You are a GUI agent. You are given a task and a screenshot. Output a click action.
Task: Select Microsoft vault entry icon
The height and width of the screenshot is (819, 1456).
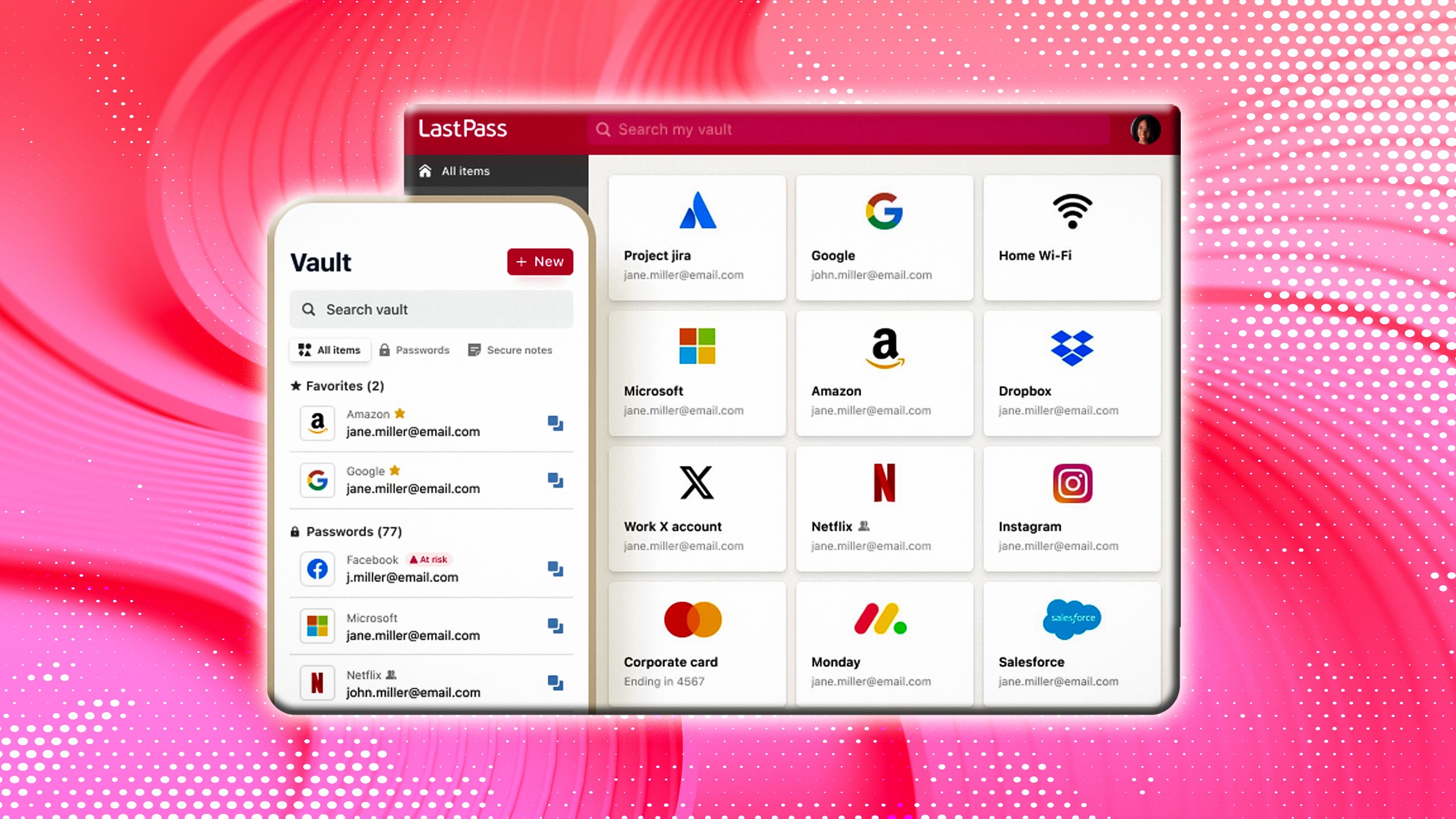pos(318,626)
